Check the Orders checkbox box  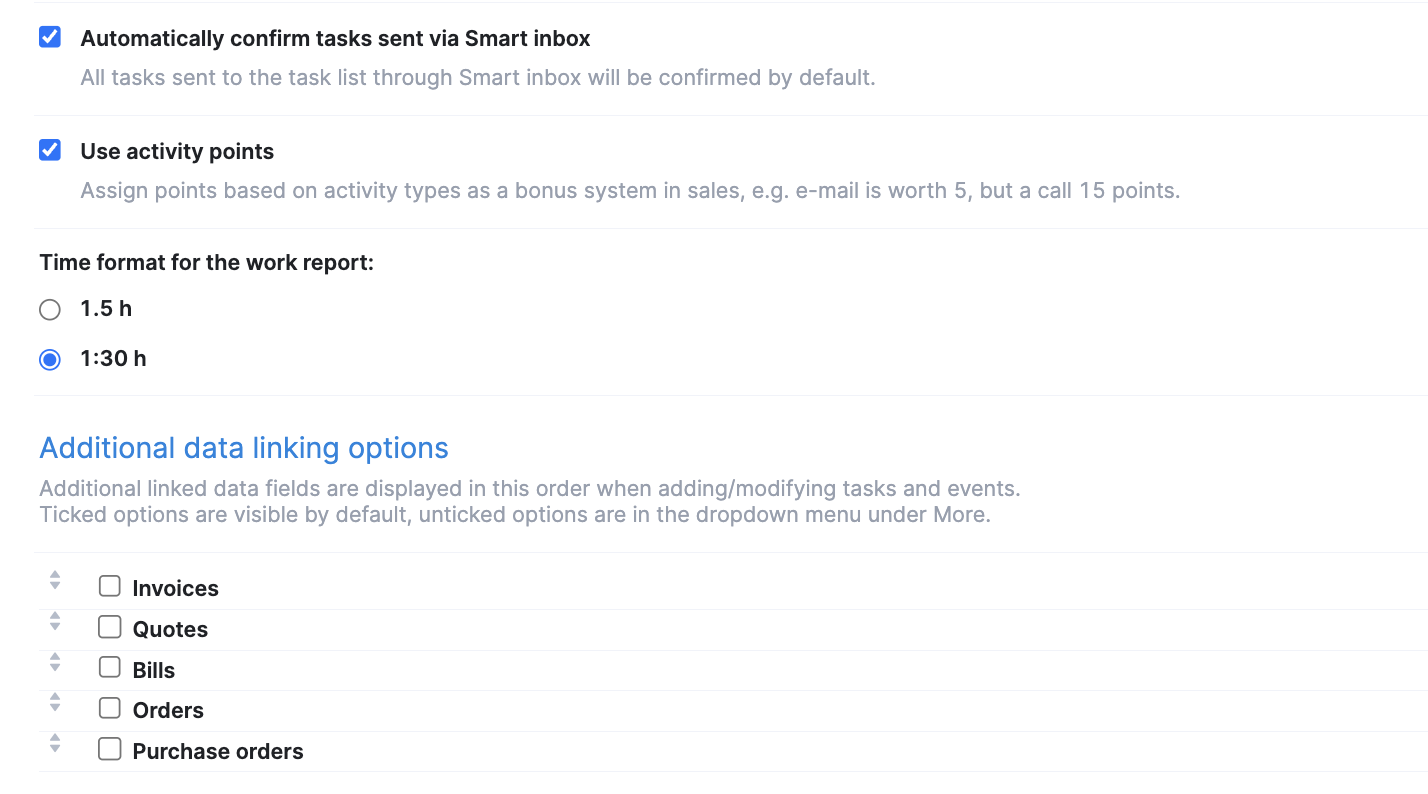[x=110, y=708]
